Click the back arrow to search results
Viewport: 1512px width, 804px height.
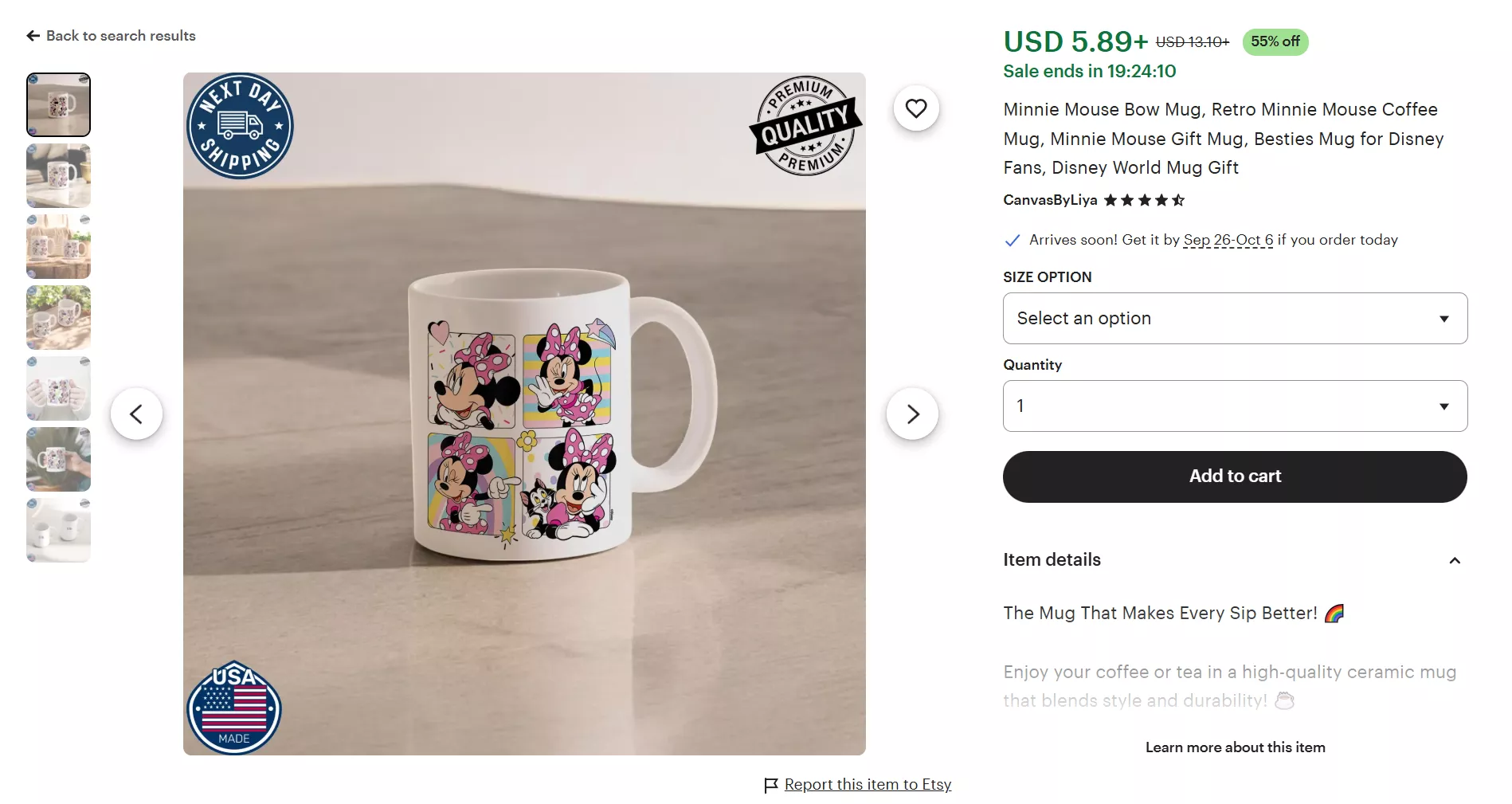click(33, 36)
